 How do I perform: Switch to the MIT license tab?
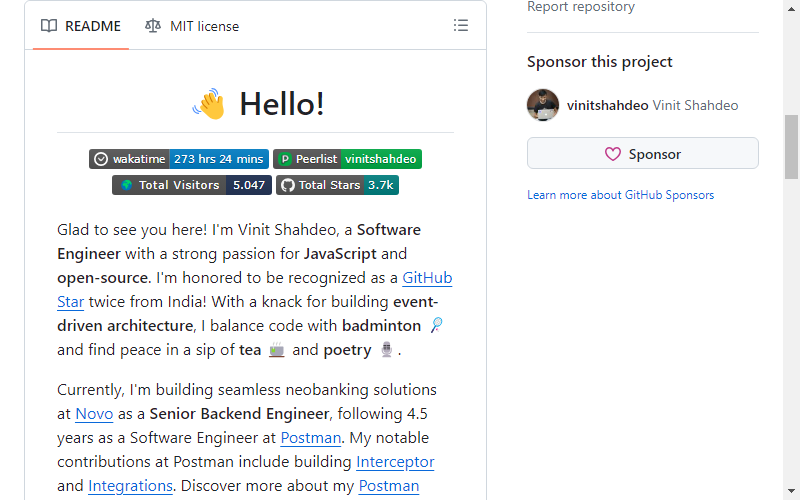pos(192,26)
